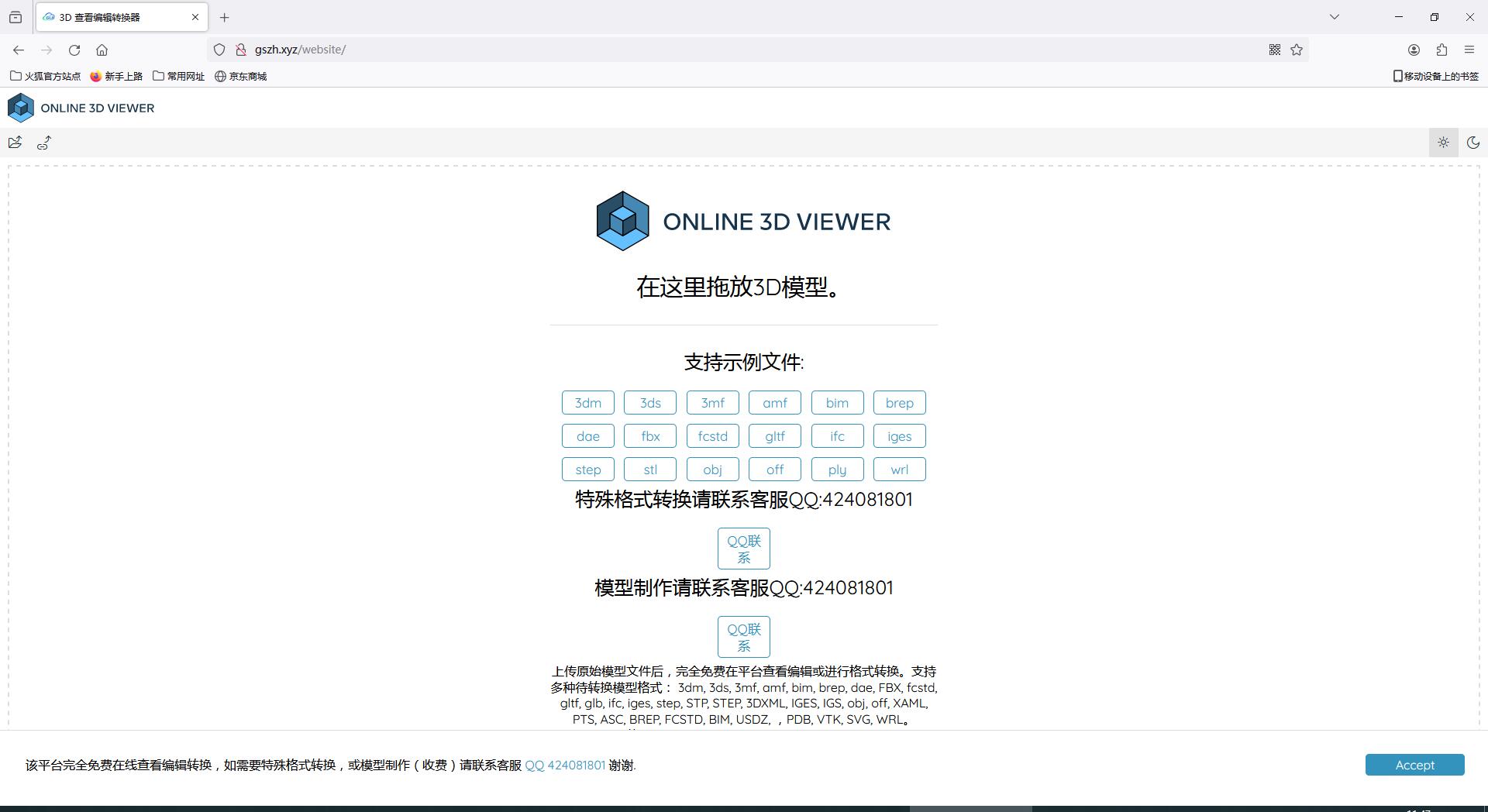Screen dimensions: 1488x812
Task: Open the Firefox application menu
Action: point(1469,50)
